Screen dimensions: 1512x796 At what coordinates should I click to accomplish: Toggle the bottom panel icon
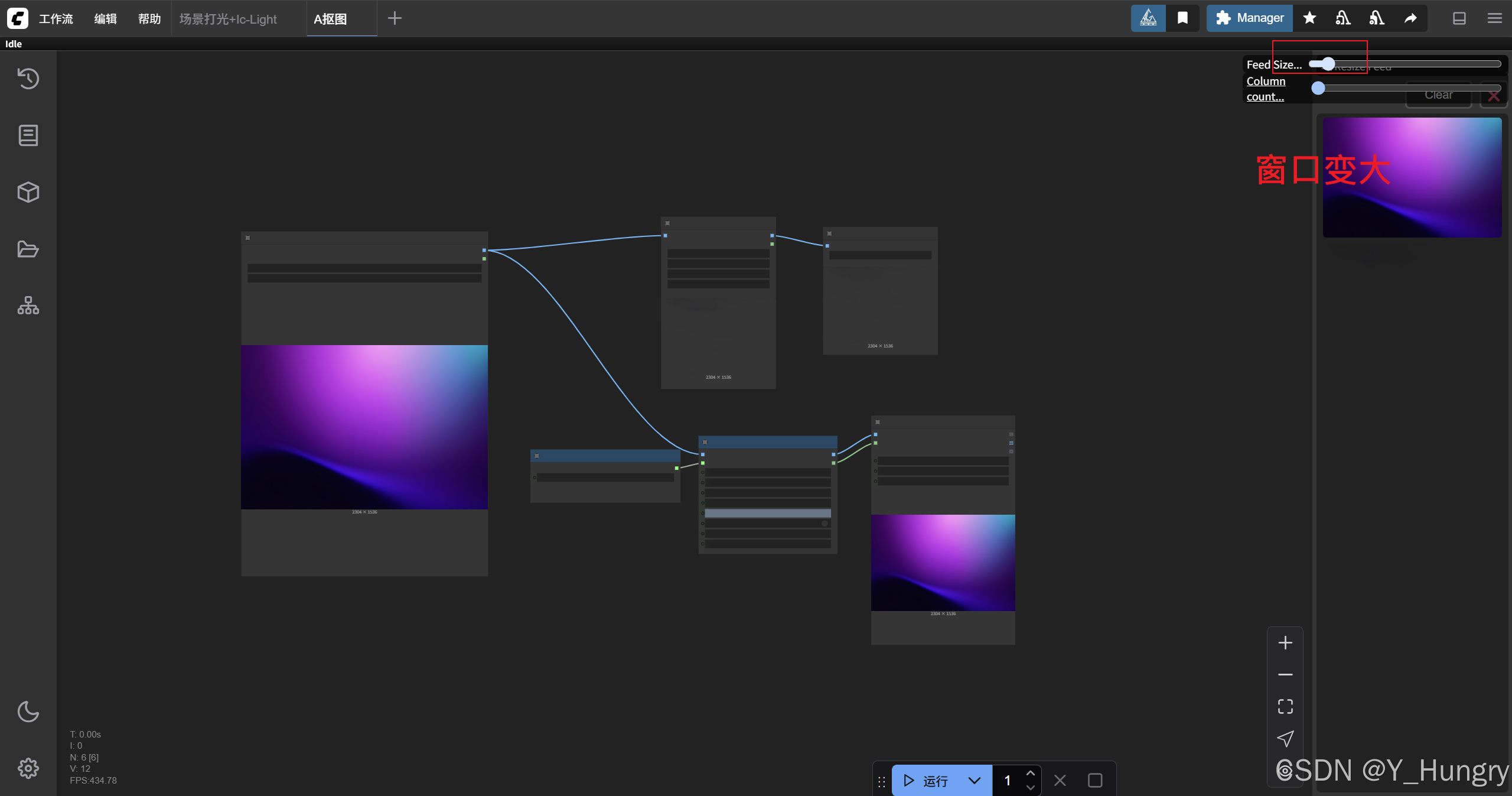click(x=1459, y=18)
